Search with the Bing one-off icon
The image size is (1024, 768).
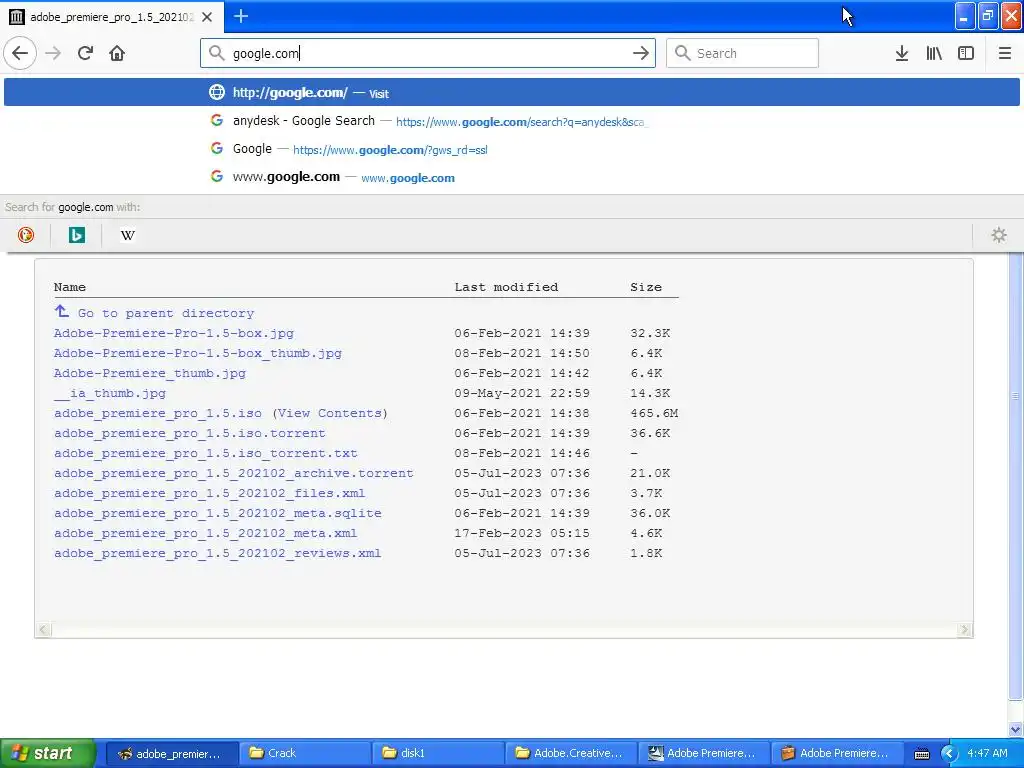click(76, 235)
